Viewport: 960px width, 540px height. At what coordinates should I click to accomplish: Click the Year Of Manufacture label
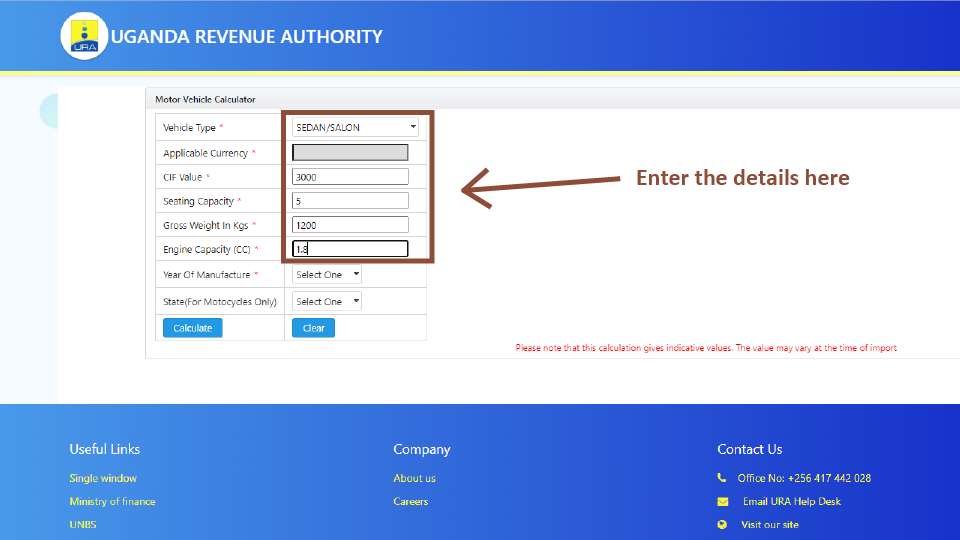206,274
